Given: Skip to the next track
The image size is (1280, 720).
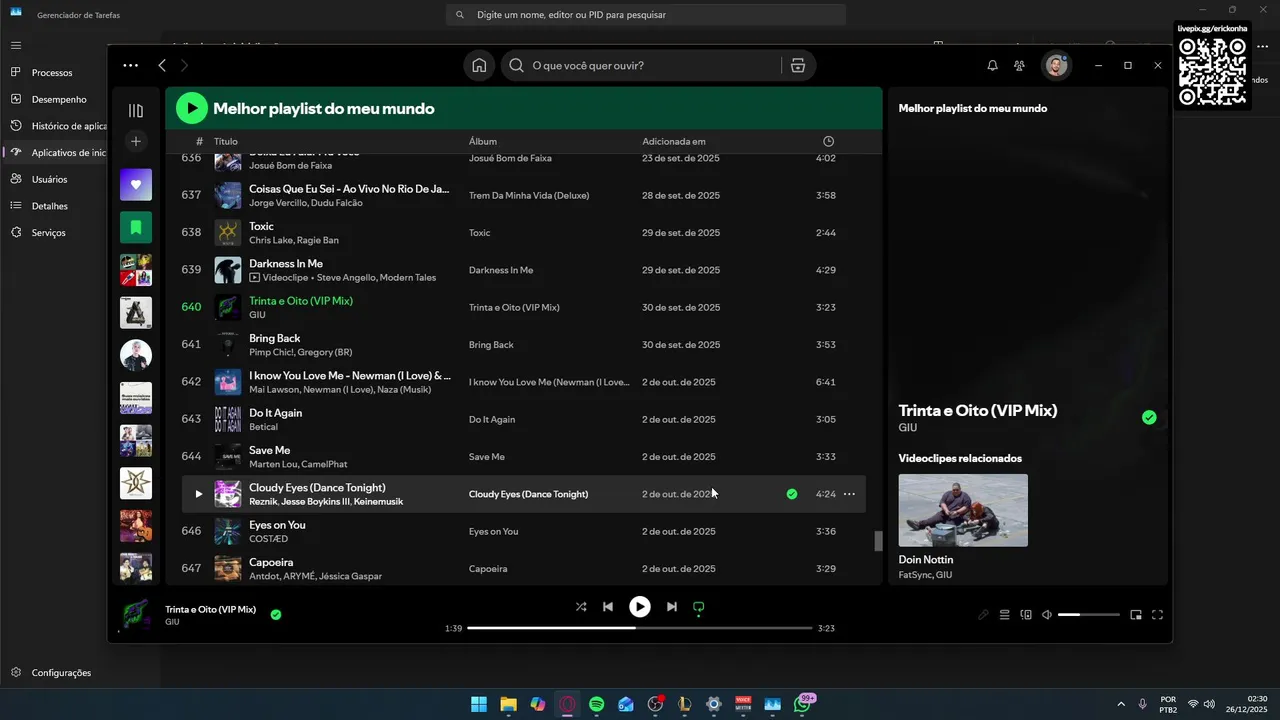Looking at the screenshot, I should [672, 607].
